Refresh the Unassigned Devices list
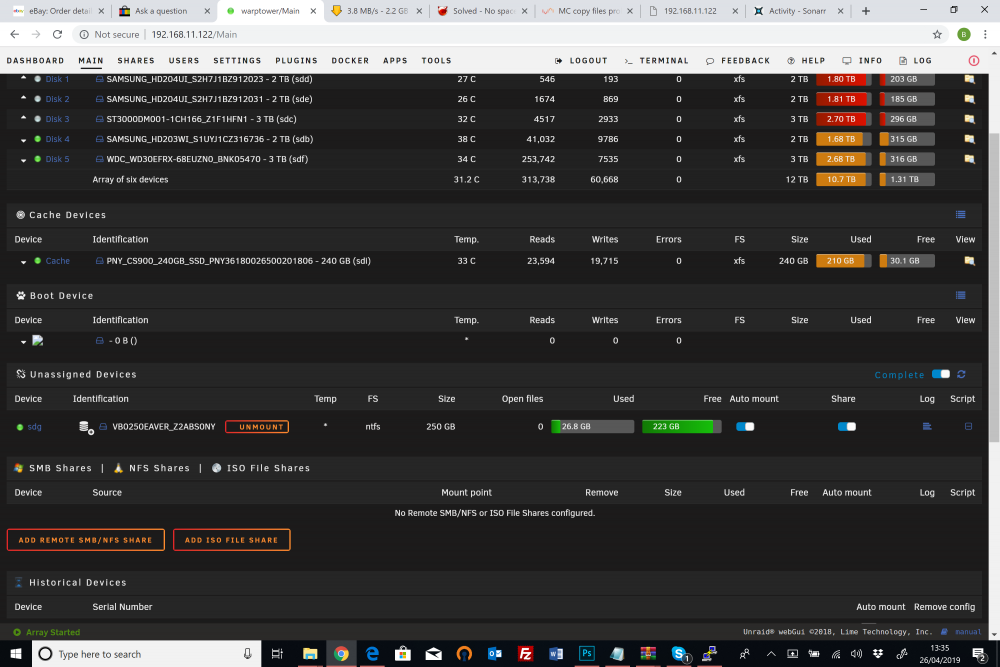The height and width of the screenshot is (667, 1000). pos(961,374)
